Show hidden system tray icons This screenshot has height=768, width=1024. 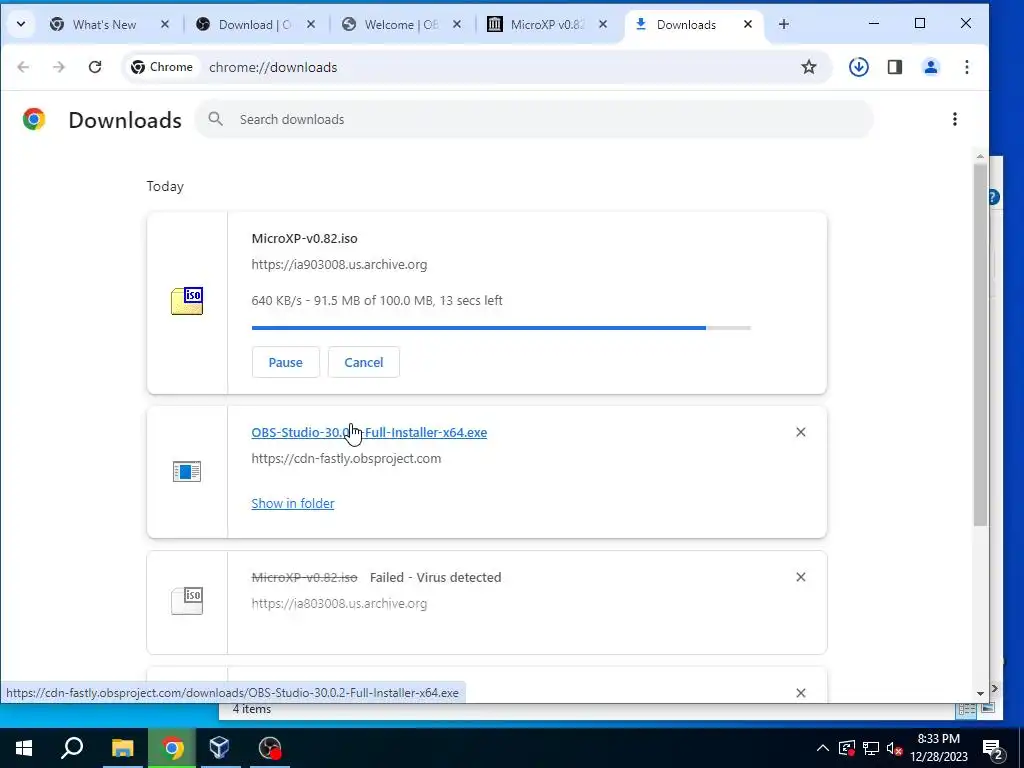coord(823,748)
